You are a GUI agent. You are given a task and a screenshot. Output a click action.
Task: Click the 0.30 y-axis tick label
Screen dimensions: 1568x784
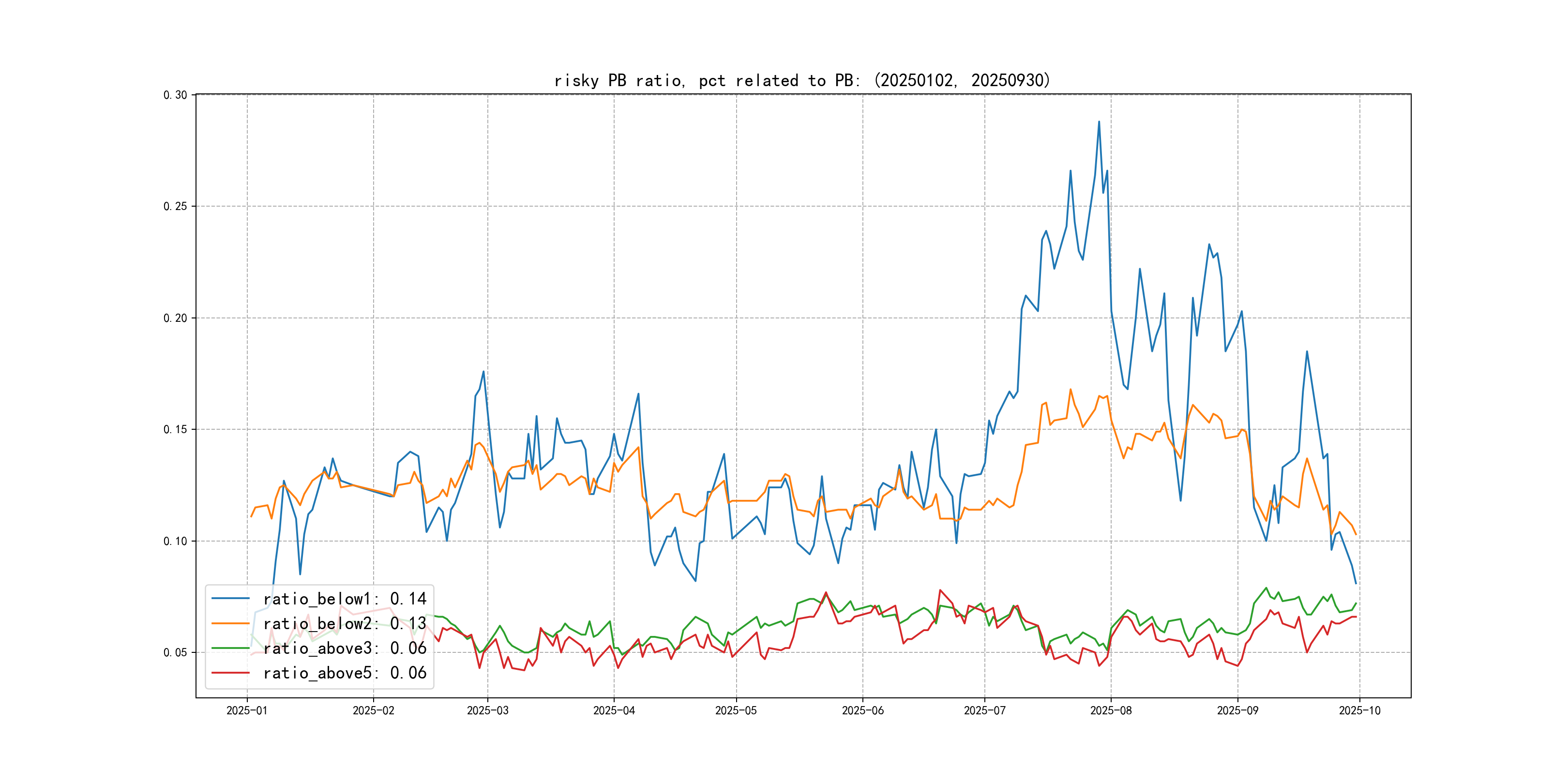(x=175, y=95)
